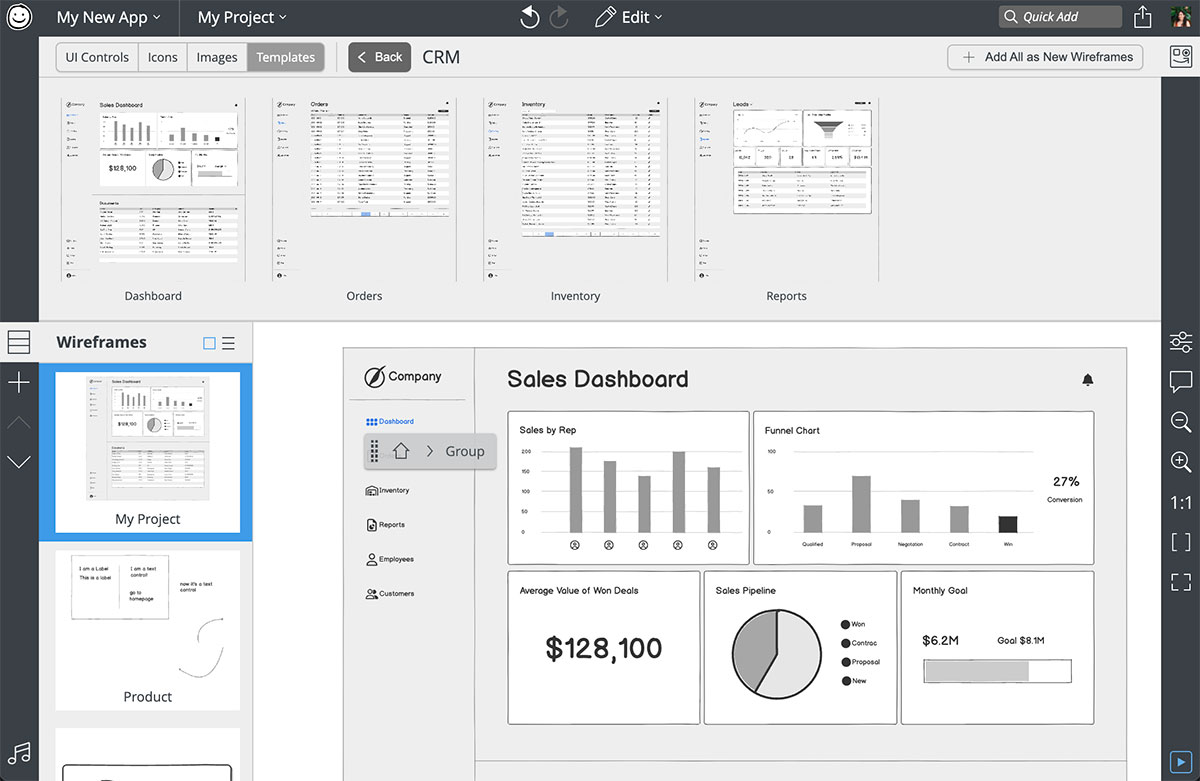Switch to the UI Controls tab
Viewport: 1200px width, 781px height.
point(97,57)
